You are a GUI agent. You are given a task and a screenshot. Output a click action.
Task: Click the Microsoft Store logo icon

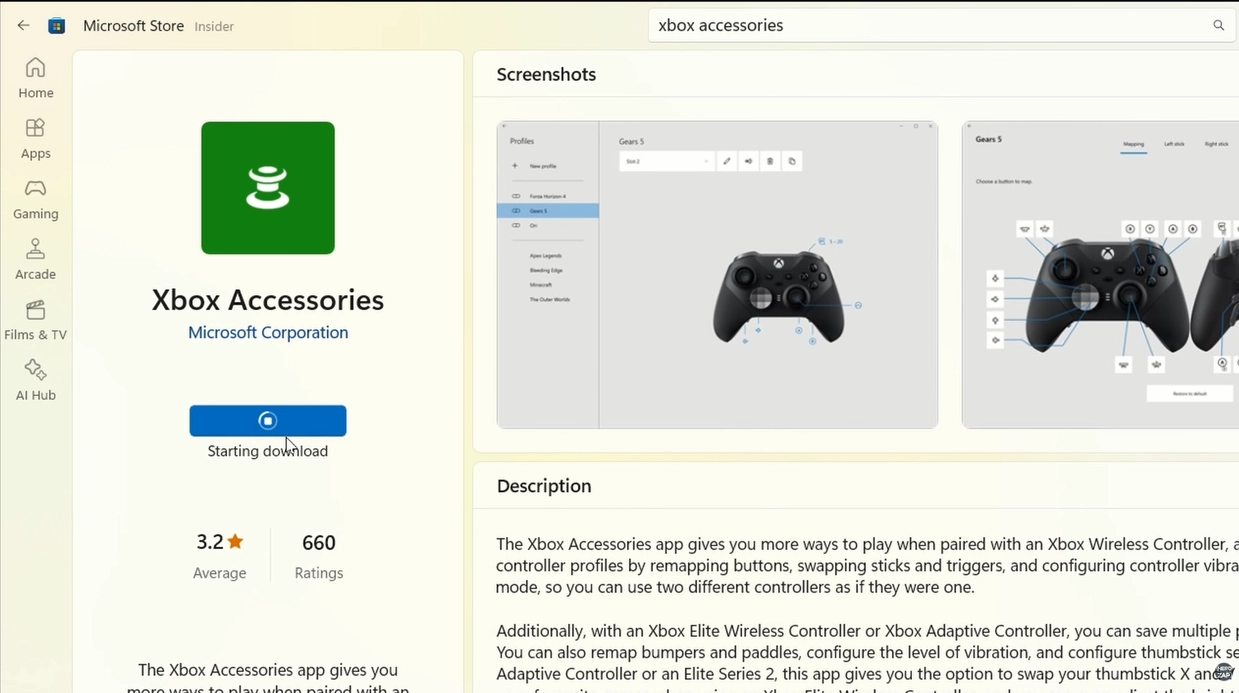pos(57,26)
